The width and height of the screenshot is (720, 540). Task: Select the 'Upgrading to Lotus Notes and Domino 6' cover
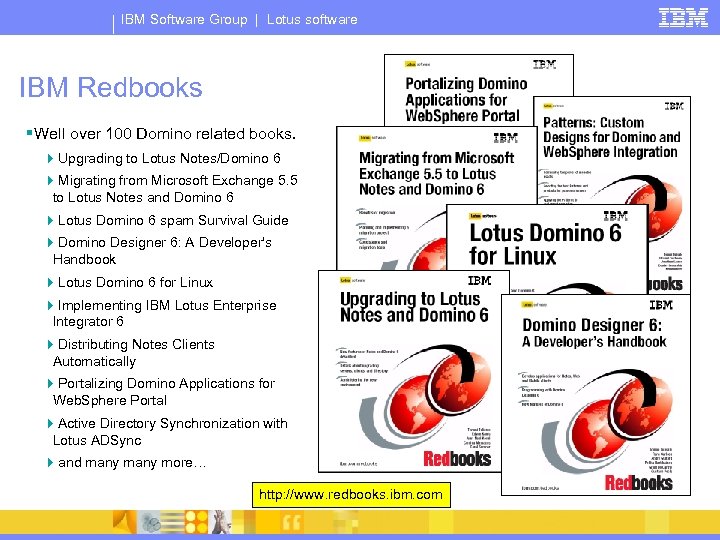(413, 371)
